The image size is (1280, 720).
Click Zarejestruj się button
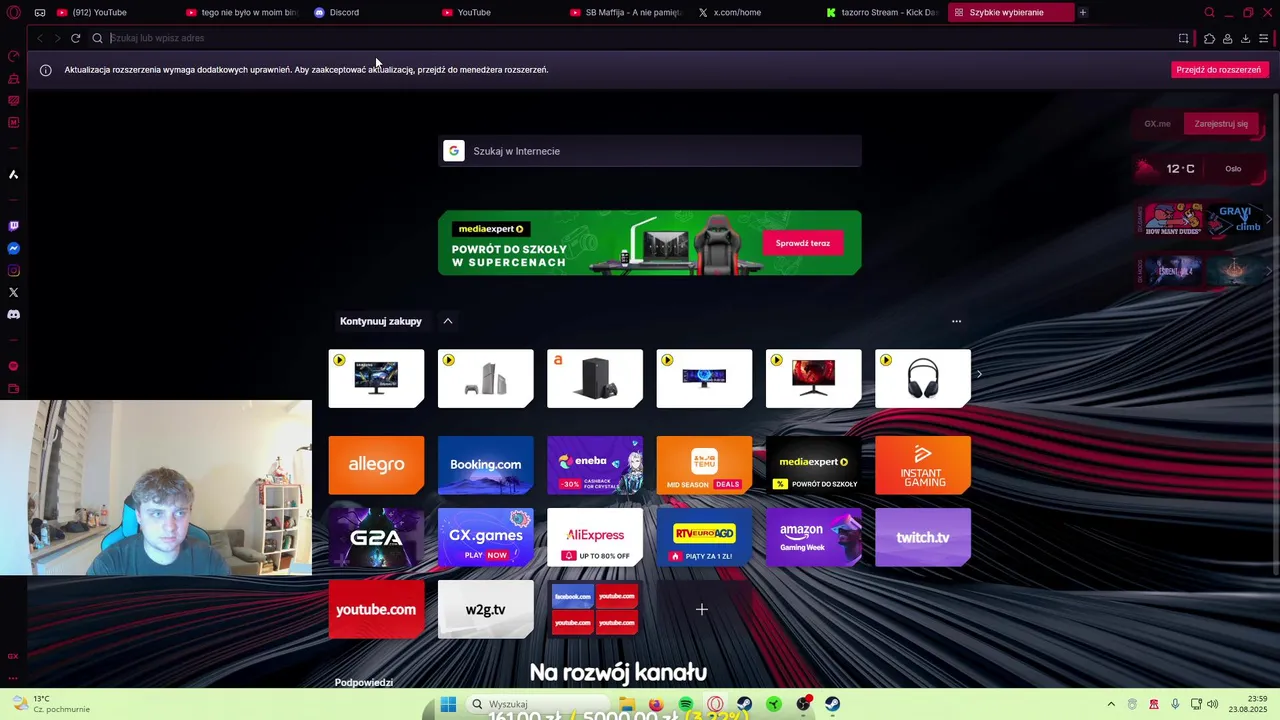pos(1221,124)
